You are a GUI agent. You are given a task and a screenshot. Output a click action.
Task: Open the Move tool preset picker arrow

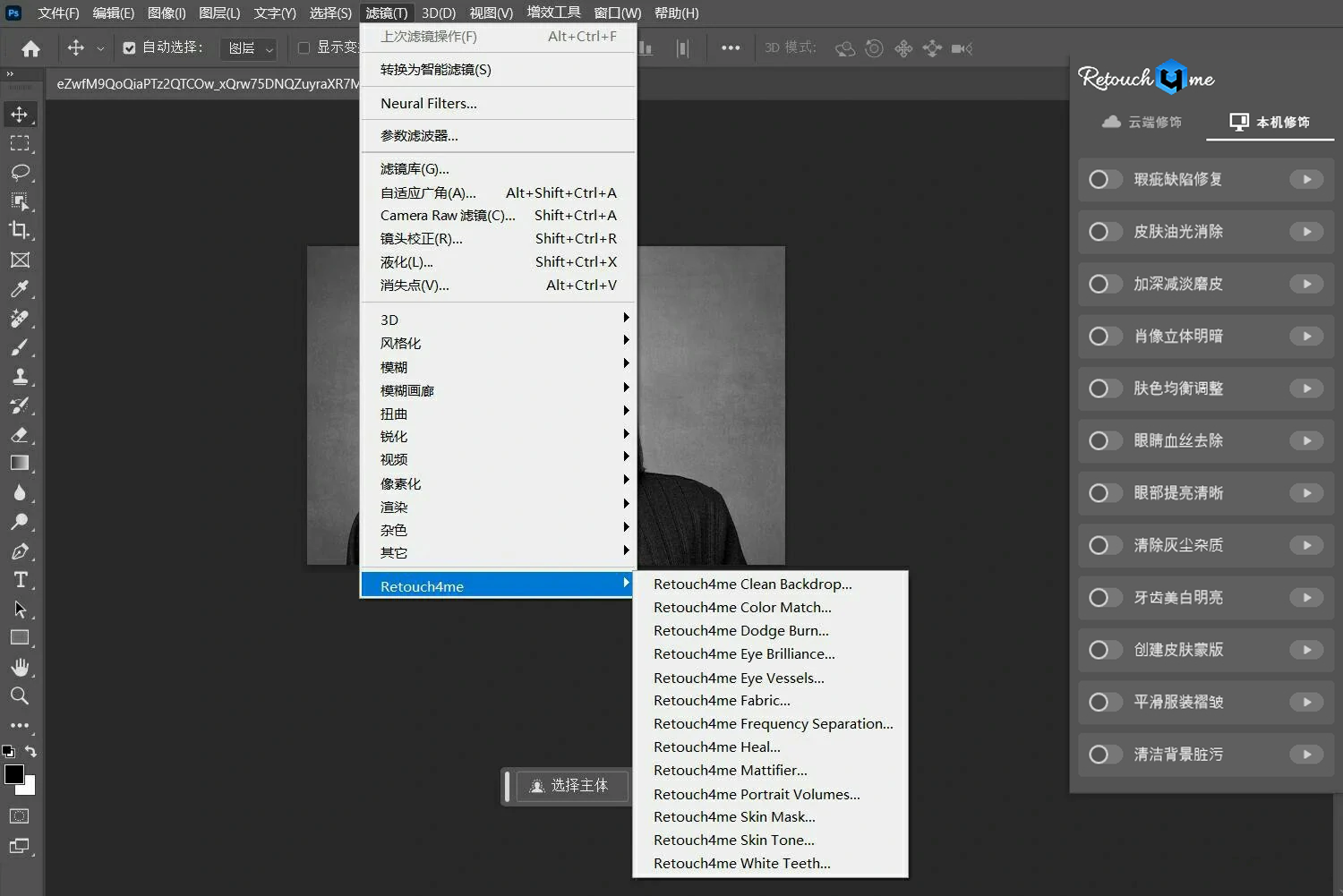(x=100, y=48)
